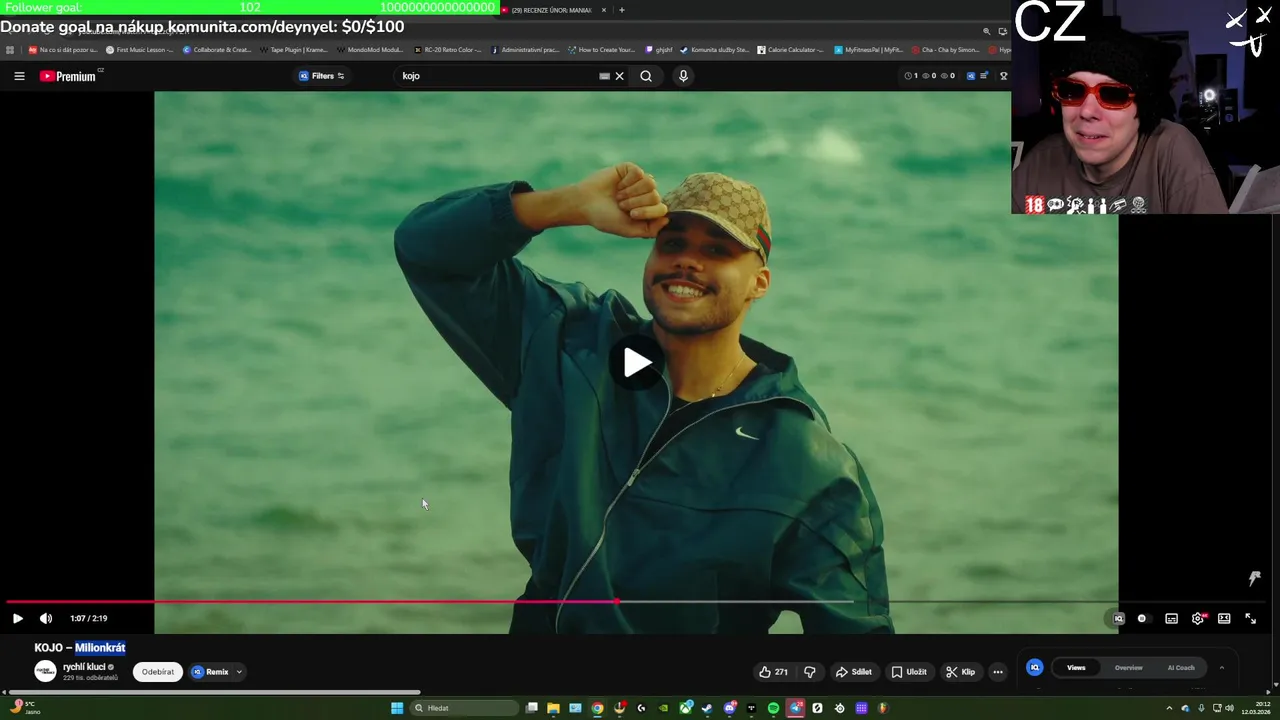Open Tape Plugin bookmark

(293, 50)
